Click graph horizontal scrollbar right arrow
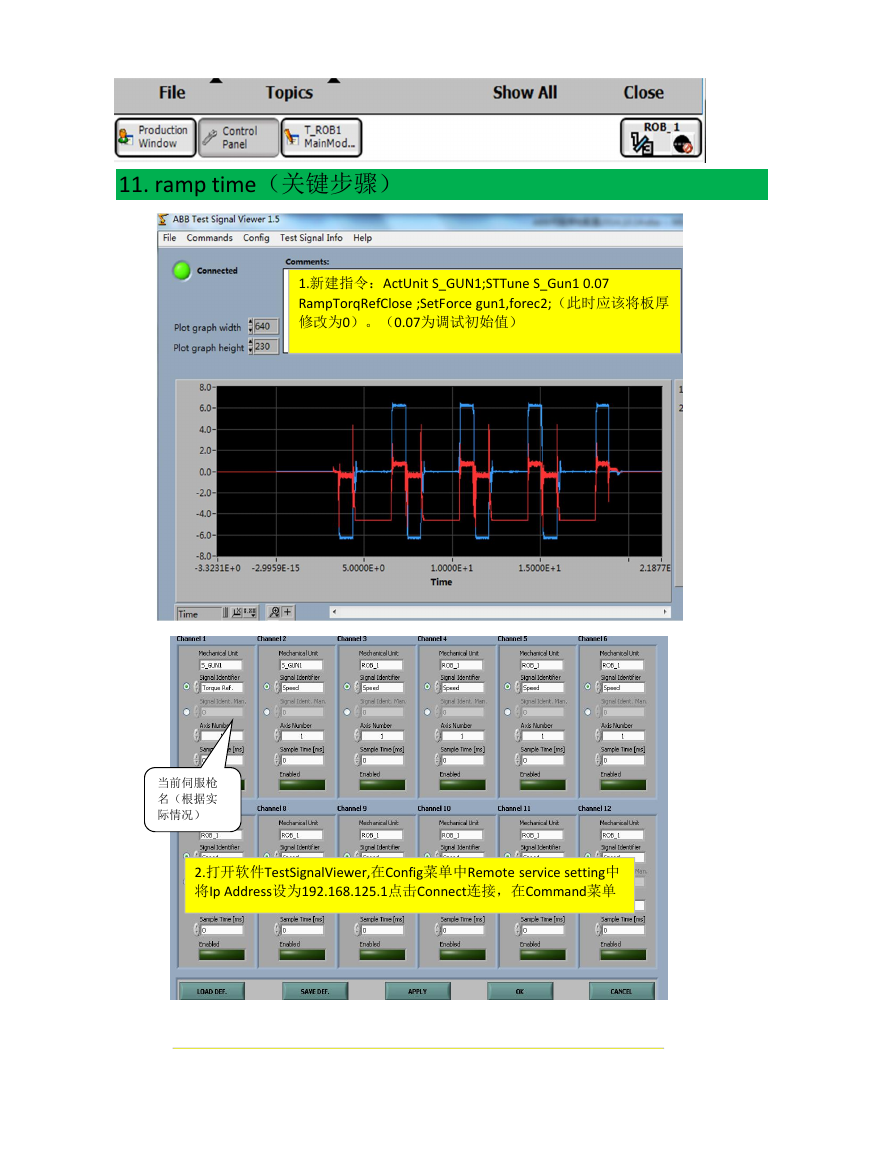This screenshot has width=893, height=1155. pyautogui.click(x=665, y=611)
